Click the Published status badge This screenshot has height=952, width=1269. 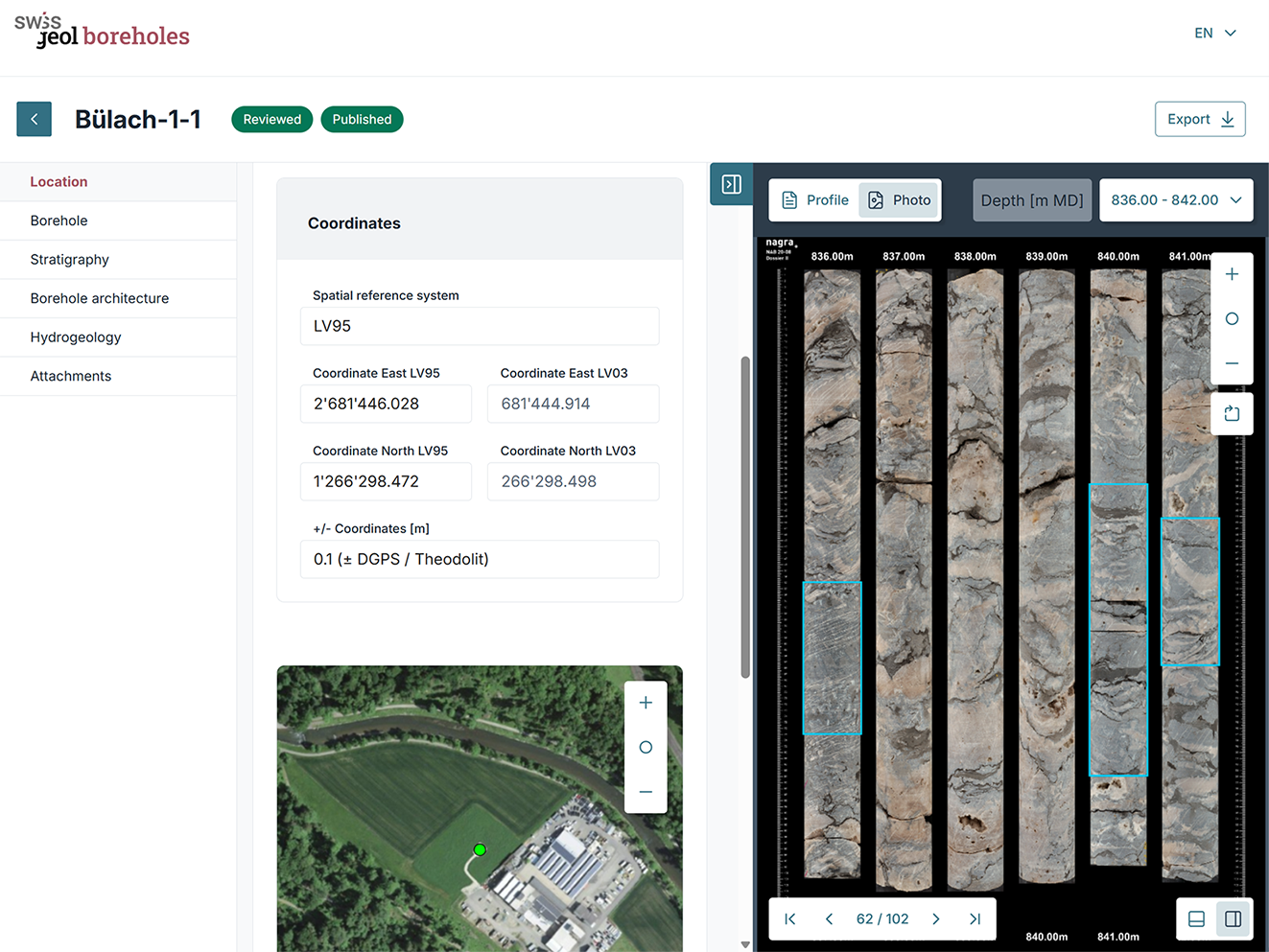pyautogui.click(x=362, y=119)
